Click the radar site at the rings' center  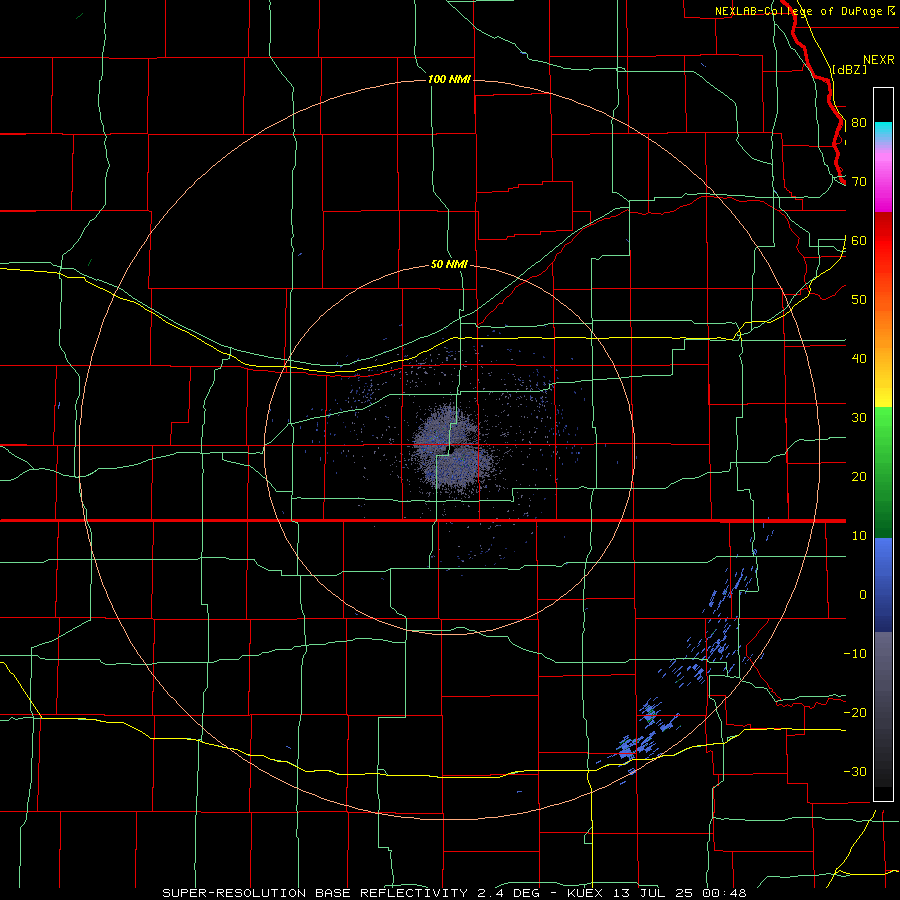(450, 449)
